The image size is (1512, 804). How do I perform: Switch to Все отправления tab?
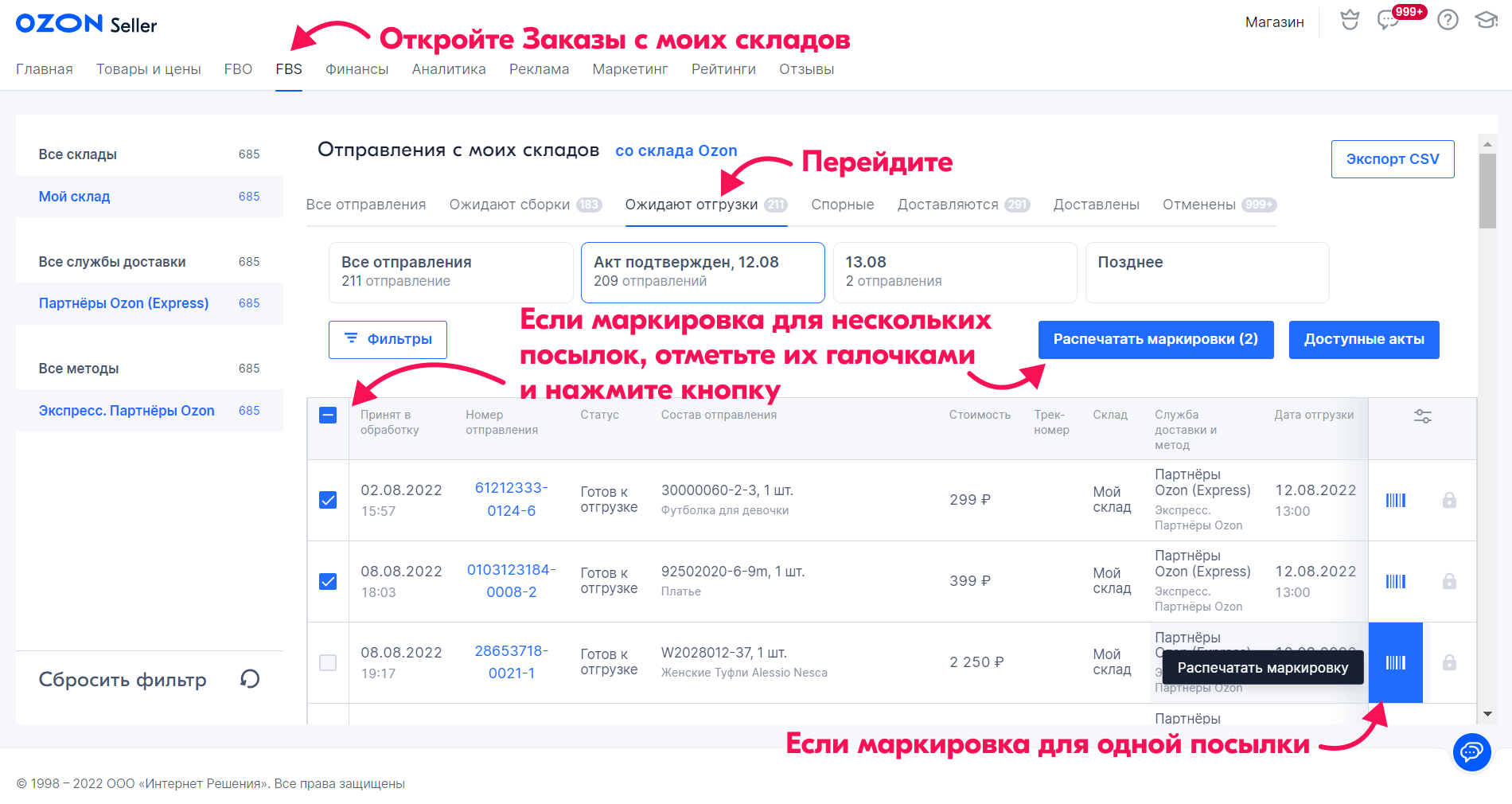(x=366, y=205)
